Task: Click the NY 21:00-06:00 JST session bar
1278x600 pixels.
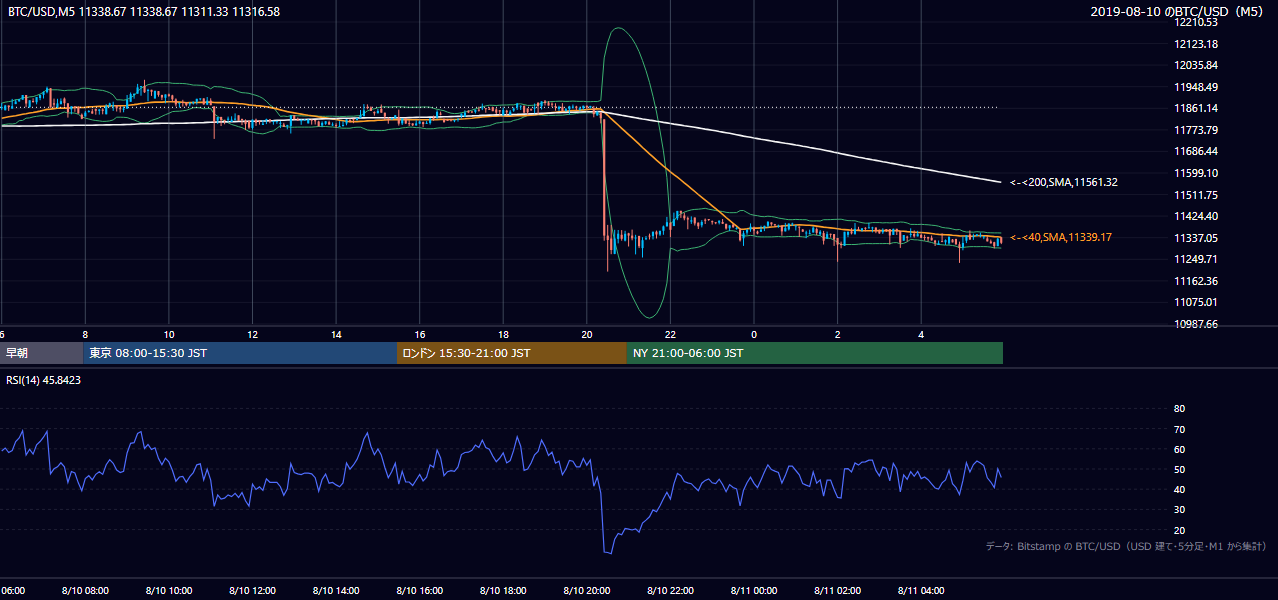Action: tap(815, 353)
